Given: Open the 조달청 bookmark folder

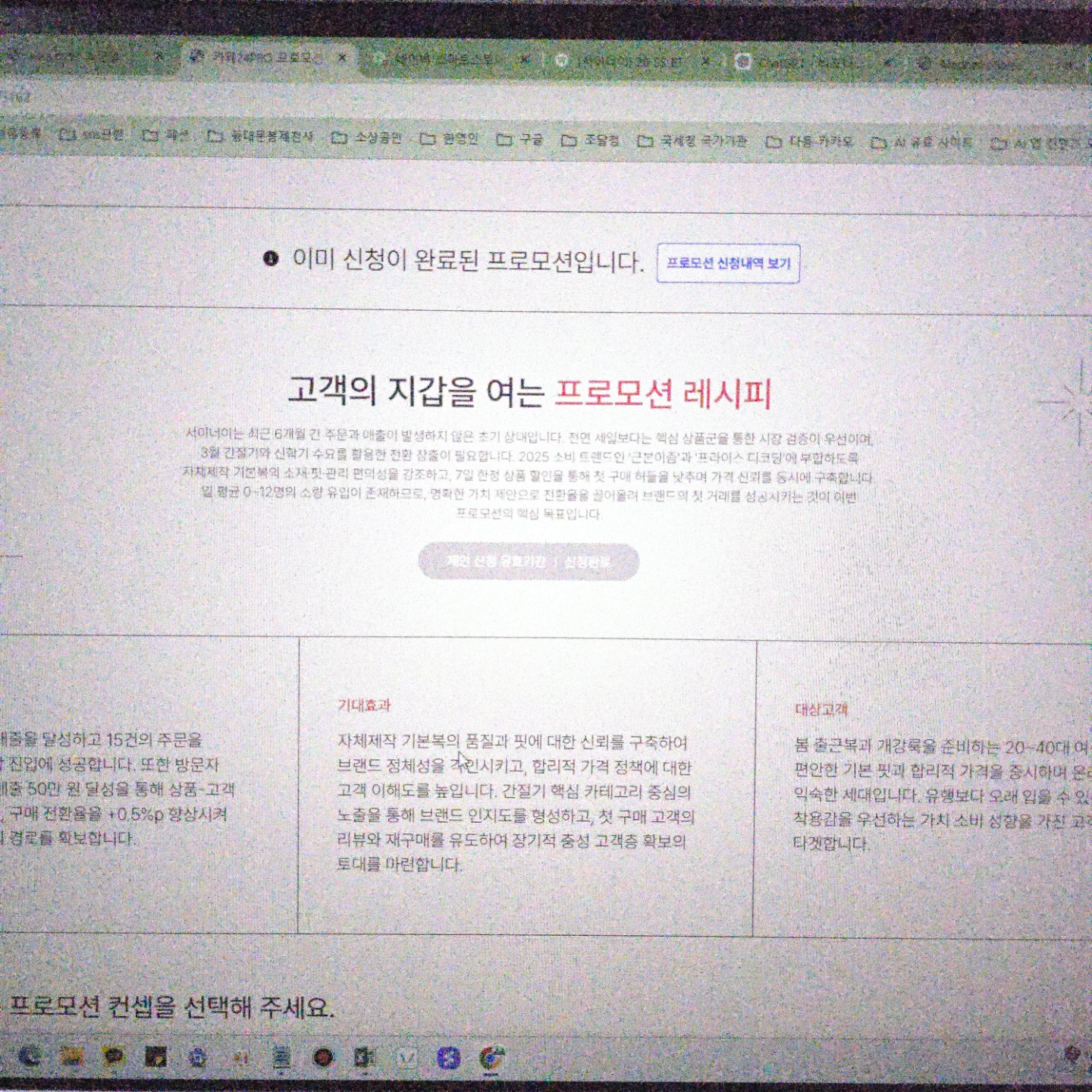Looking at the screenshot, I should click(x=591, y=140).
